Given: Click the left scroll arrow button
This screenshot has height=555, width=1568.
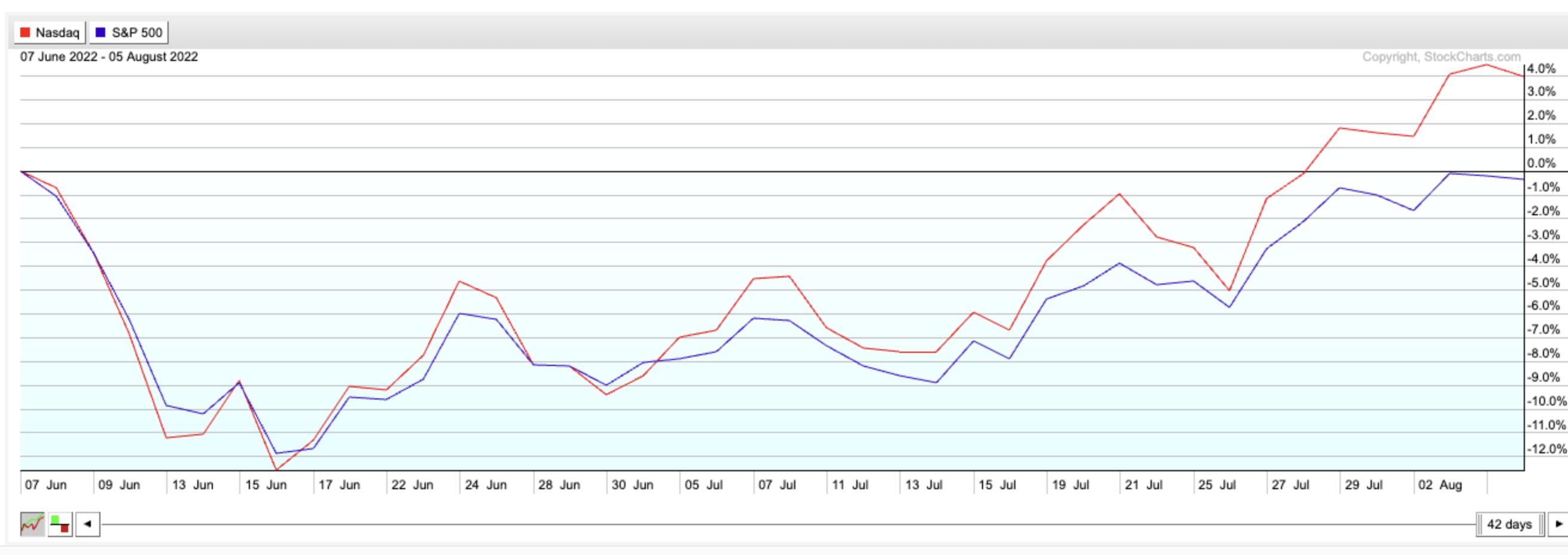Looking at the screenshot, I should [88, 524].
